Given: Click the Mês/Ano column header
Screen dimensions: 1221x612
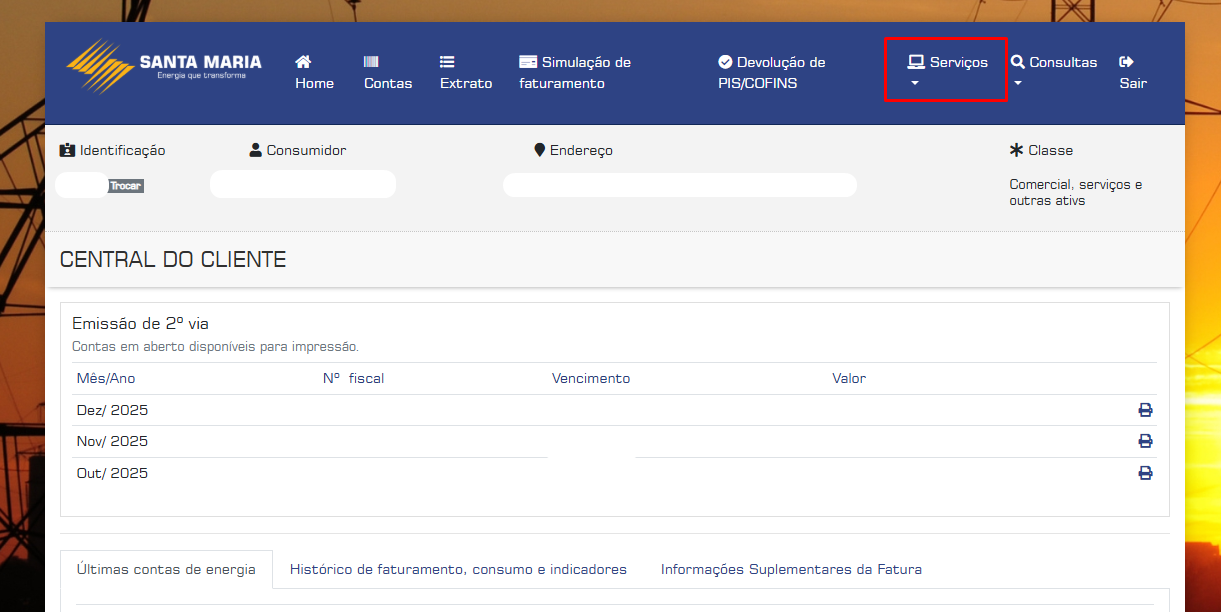Looking at the screenshot, I should [106, 378].
